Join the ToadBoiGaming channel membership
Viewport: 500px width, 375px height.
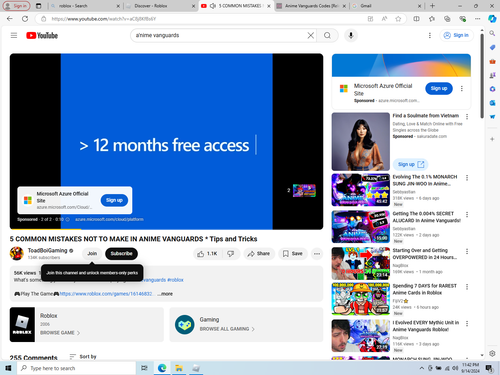[92, 254]
